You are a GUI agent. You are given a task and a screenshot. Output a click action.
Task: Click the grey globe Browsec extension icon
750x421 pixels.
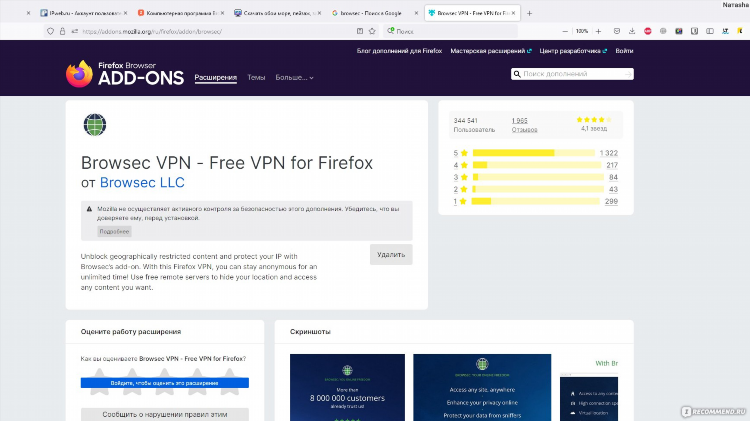663,31
